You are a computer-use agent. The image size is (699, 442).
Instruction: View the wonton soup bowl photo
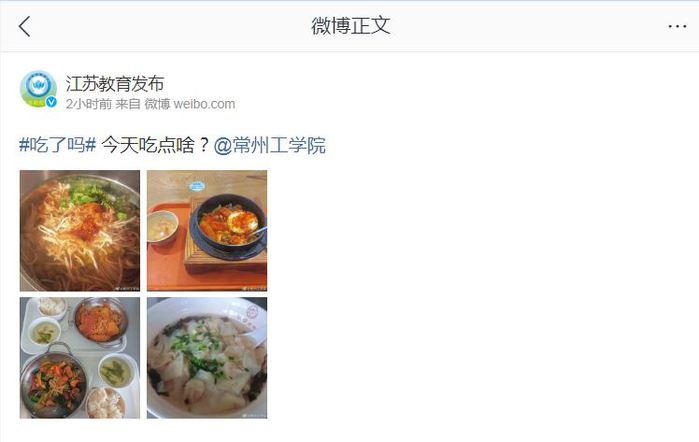207,358
